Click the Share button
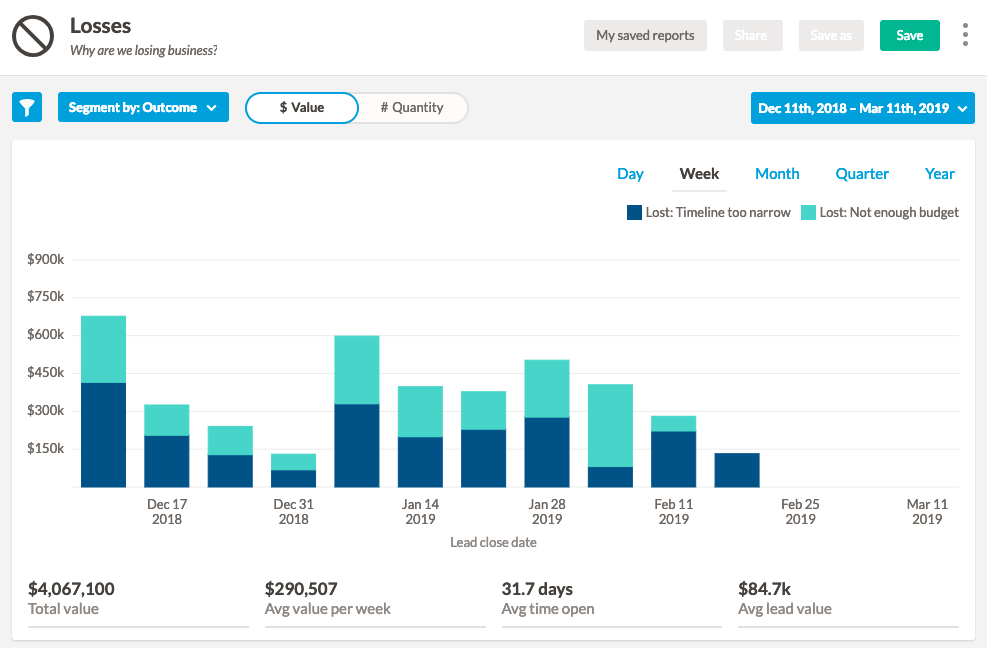Screen dimensions: 987x648 751,35
